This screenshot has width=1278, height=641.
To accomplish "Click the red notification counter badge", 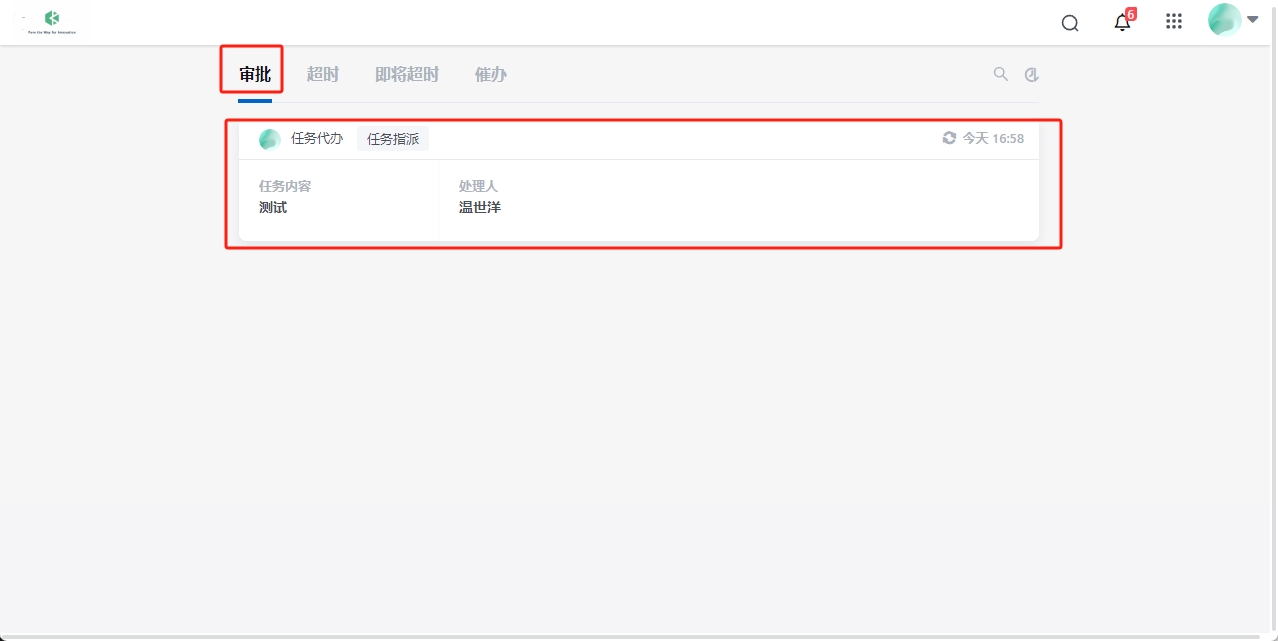I will tap(1131, 13).
